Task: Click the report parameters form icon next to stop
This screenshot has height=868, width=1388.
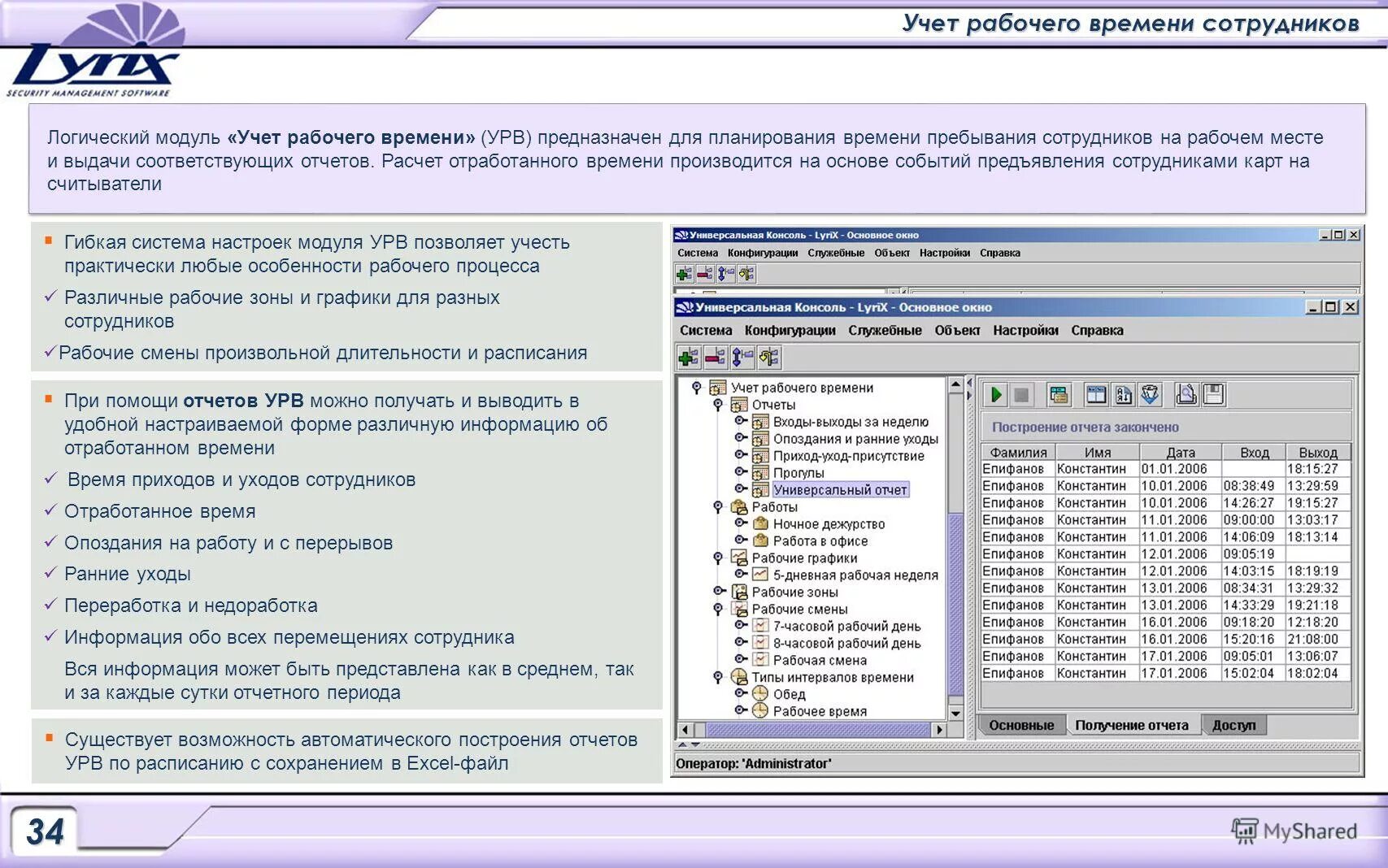Action: tap(1059, 395)
